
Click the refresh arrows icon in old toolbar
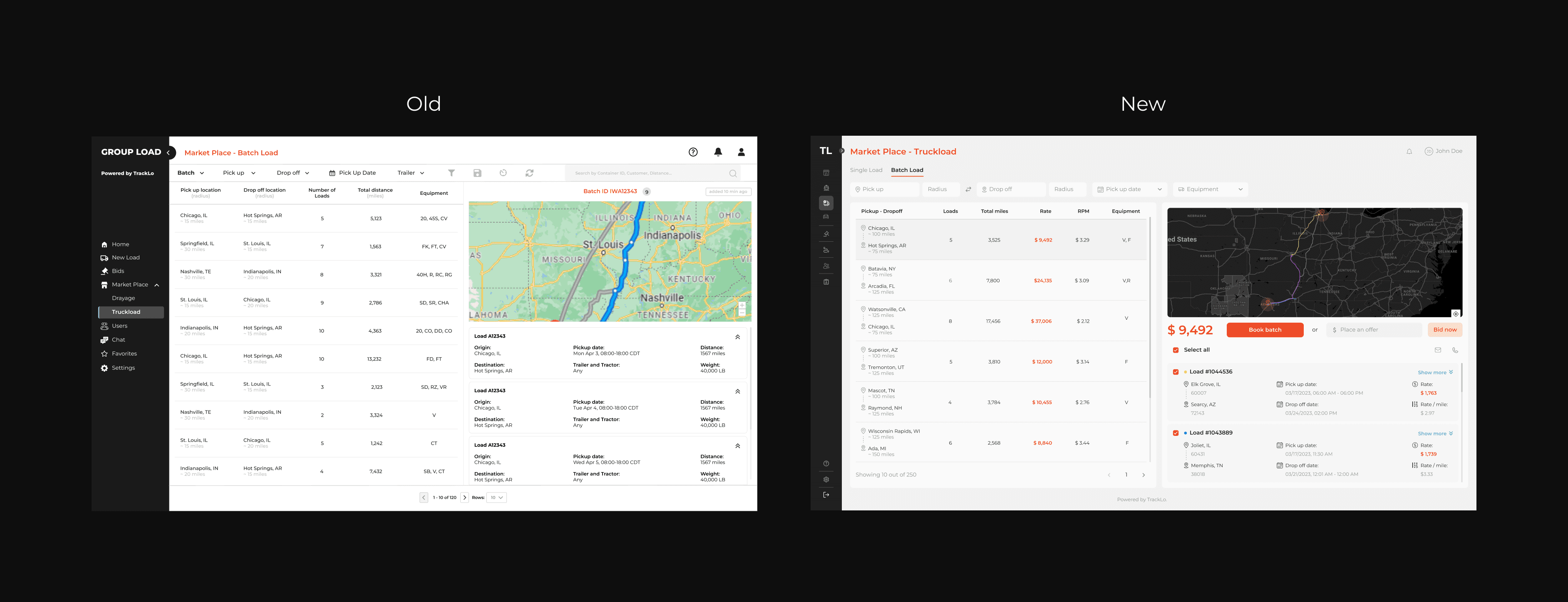click(x=530, y=173)
